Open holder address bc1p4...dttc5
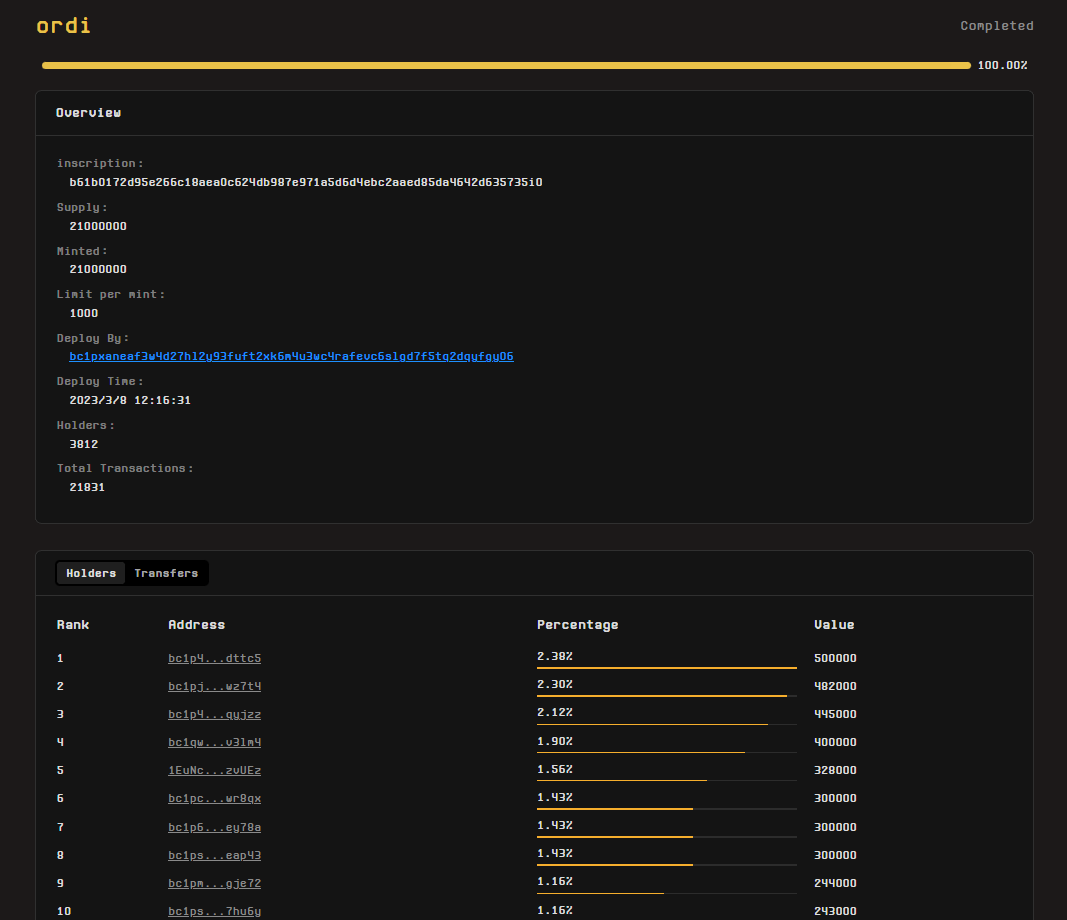This screenshot has width=1067, height=920. (x=214, y=658)
